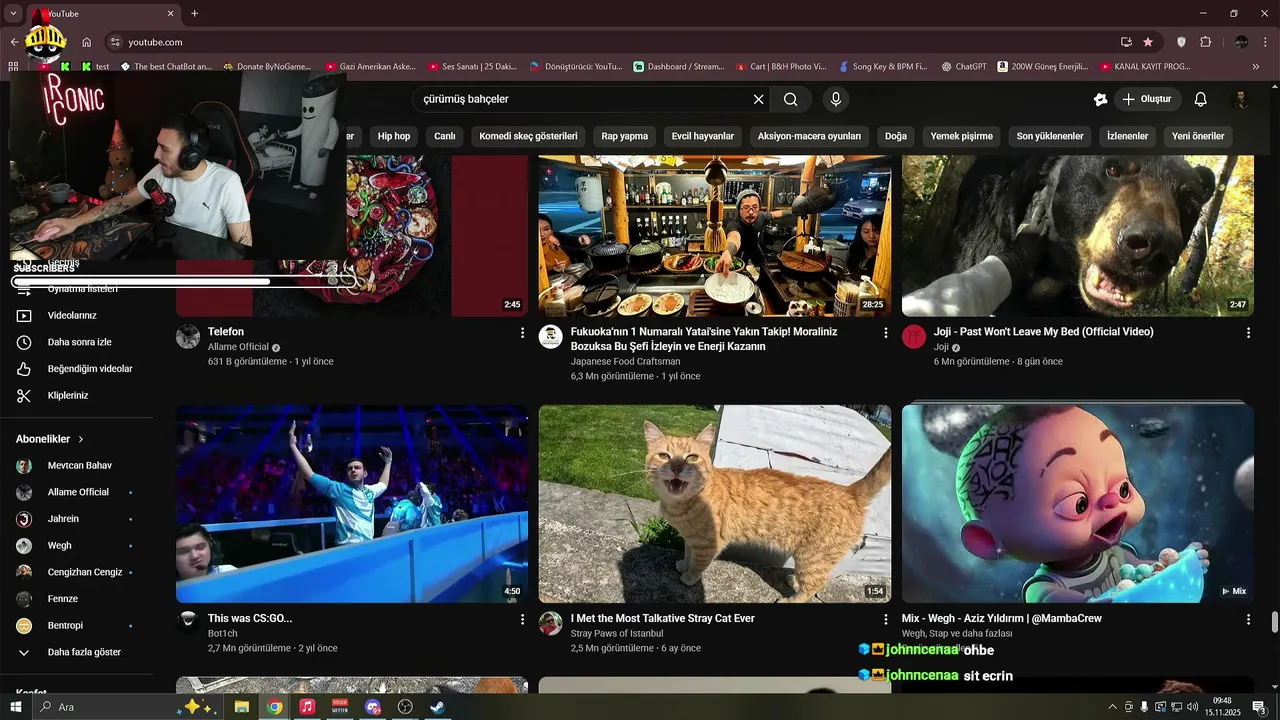Click the Oluştur create button
The image size is (1280, 720).
coord(1149,99)
